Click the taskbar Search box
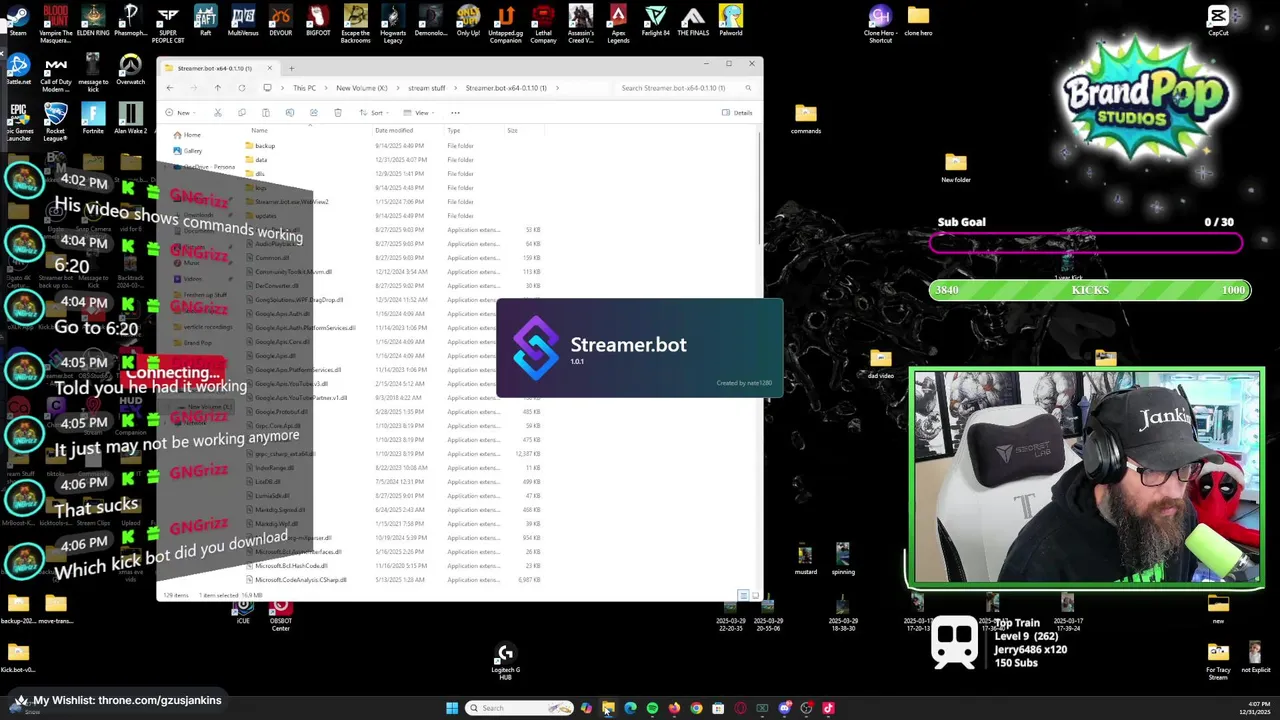The width and height of the screenshot is (1280, 720). 520,708
